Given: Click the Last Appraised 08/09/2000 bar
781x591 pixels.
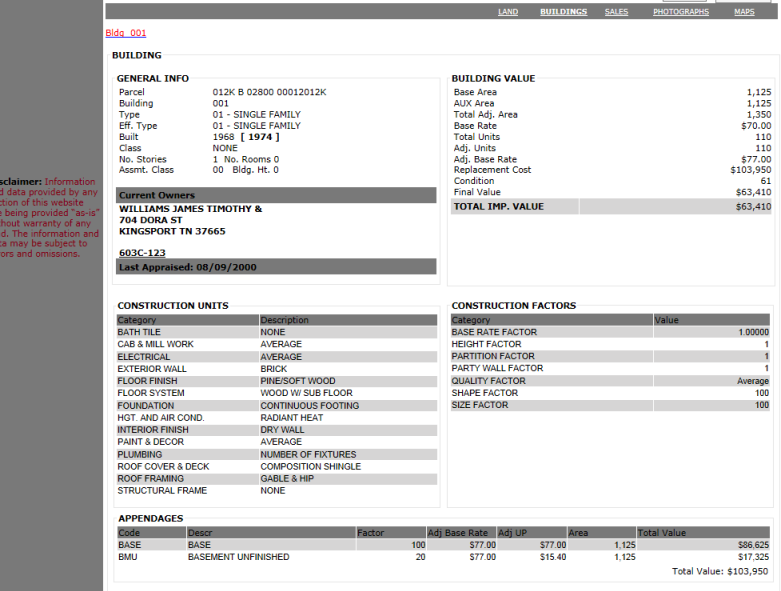Looking at the screenshot, I should [276, 267].
